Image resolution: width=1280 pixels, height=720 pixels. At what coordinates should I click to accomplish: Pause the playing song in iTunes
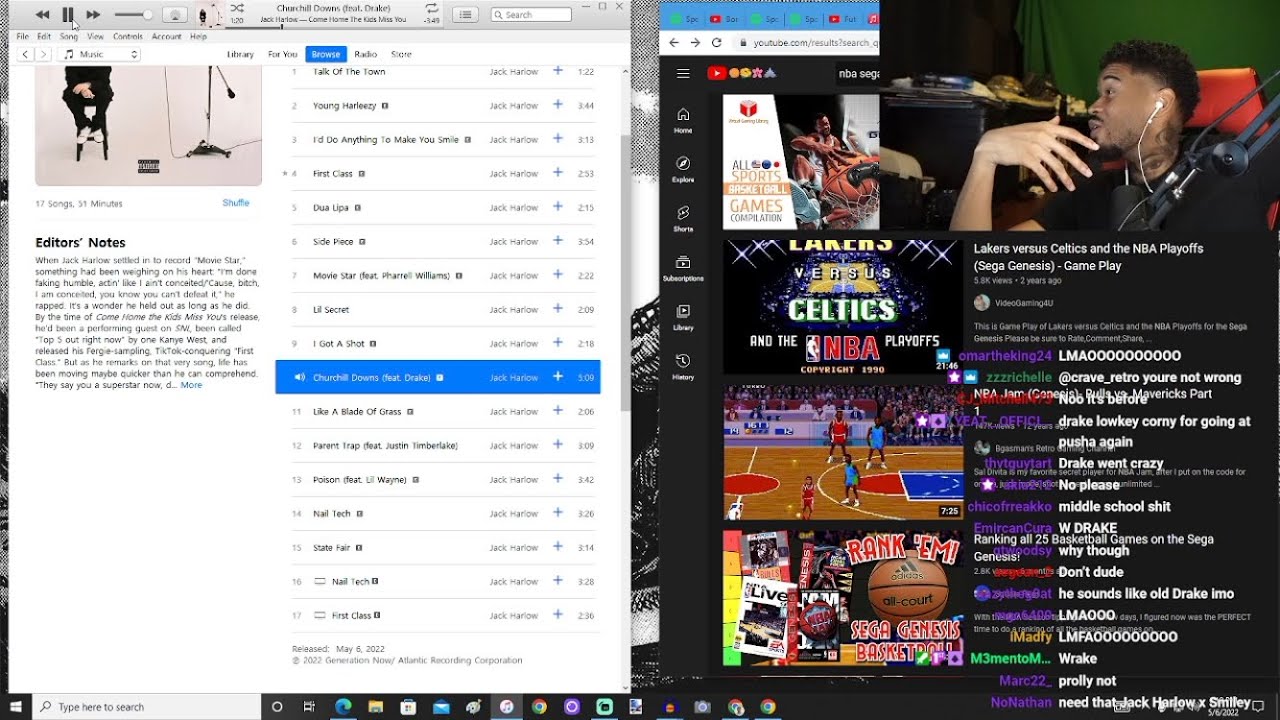(x=68, y=14)
